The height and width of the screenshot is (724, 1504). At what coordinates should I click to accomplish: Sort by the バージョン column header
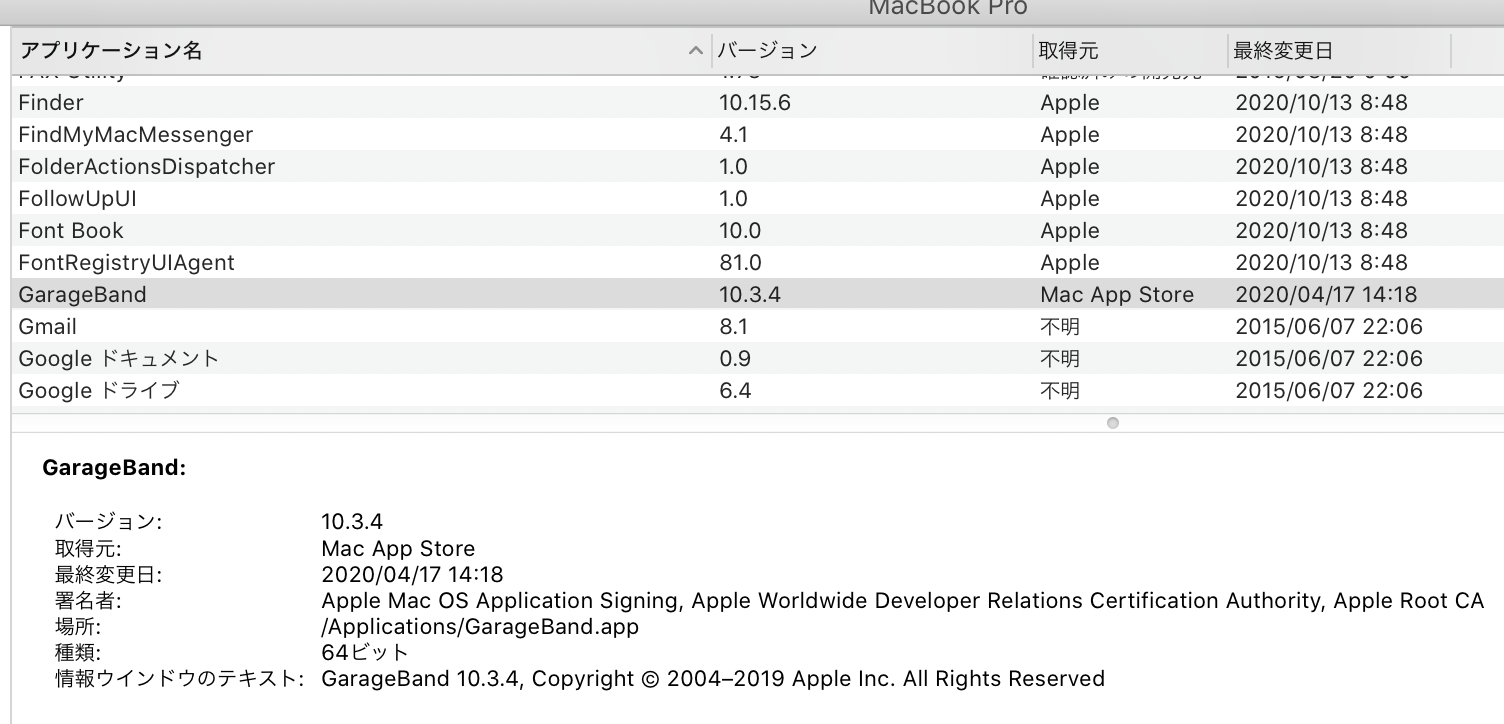[x=768, y=51]
